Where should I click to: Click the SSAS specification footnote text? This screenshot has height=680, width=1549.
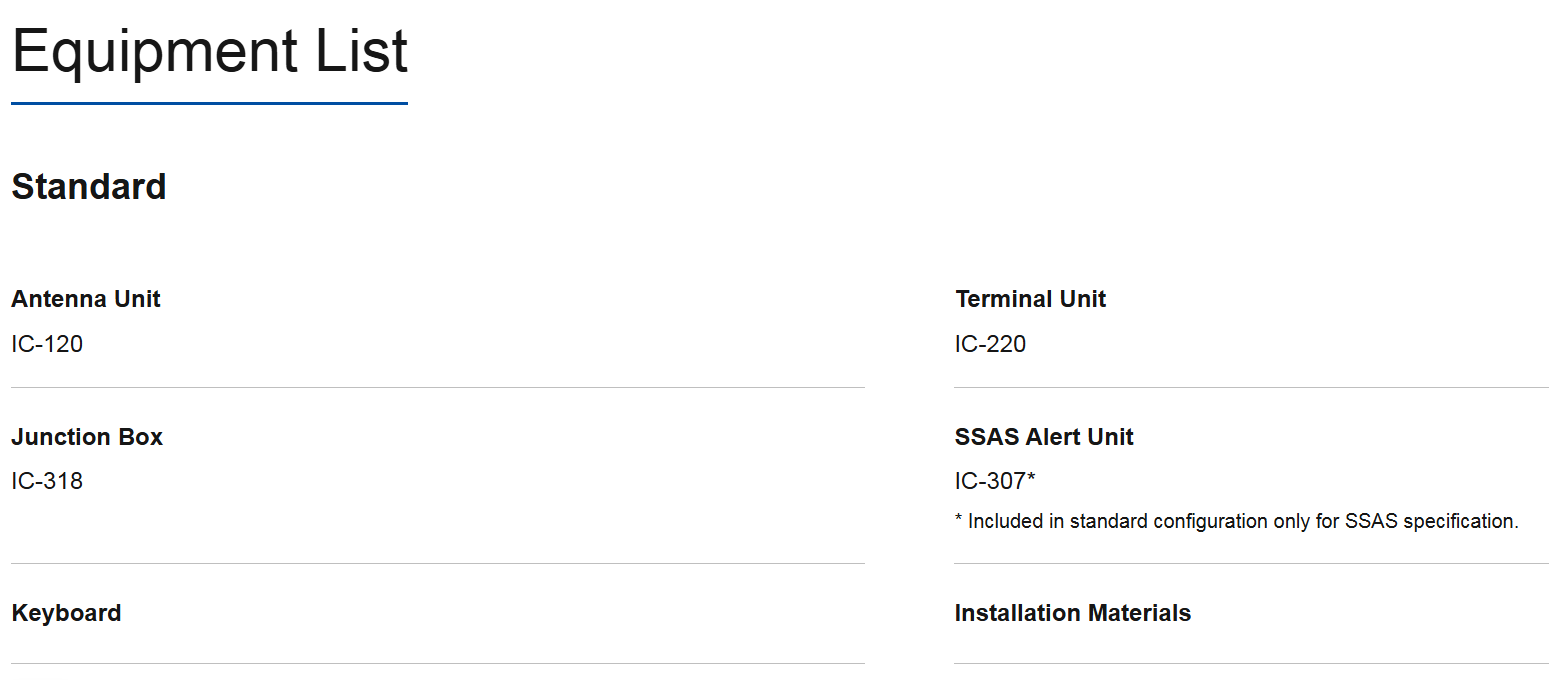tap(1236, 521)
